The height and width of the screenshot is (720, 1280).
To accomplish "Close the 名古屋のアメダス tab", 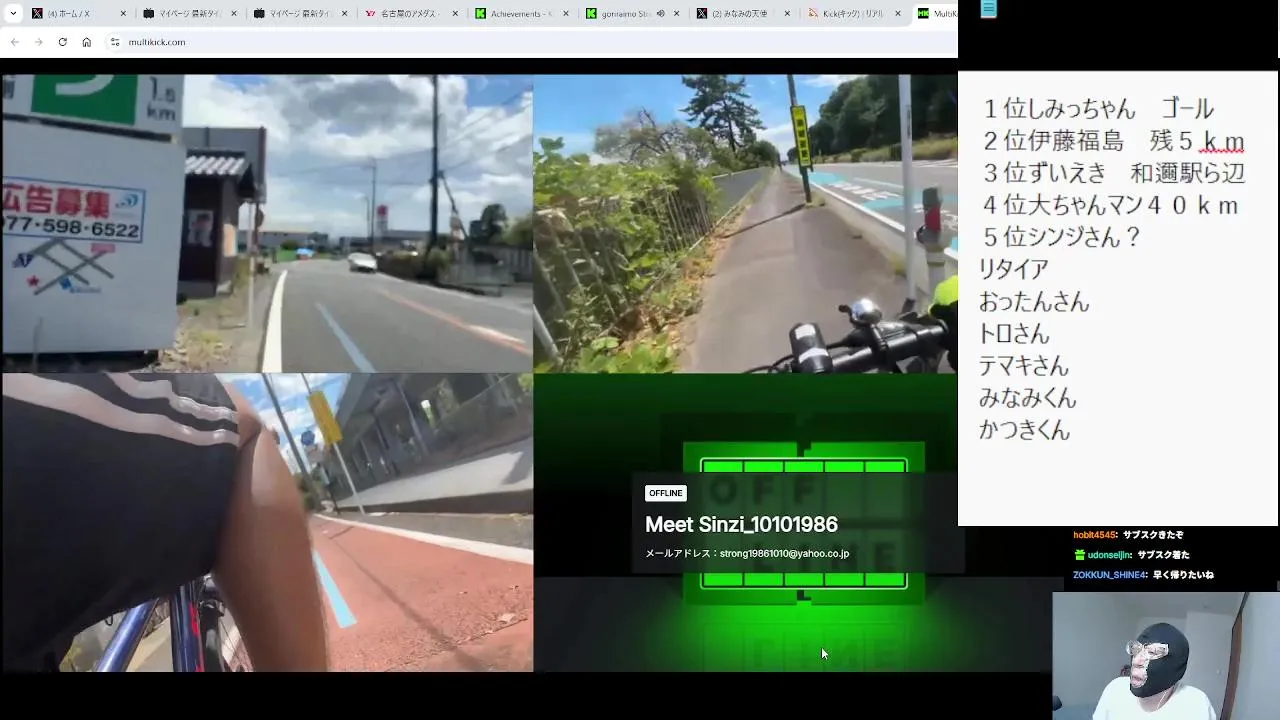I will point(456,14).
